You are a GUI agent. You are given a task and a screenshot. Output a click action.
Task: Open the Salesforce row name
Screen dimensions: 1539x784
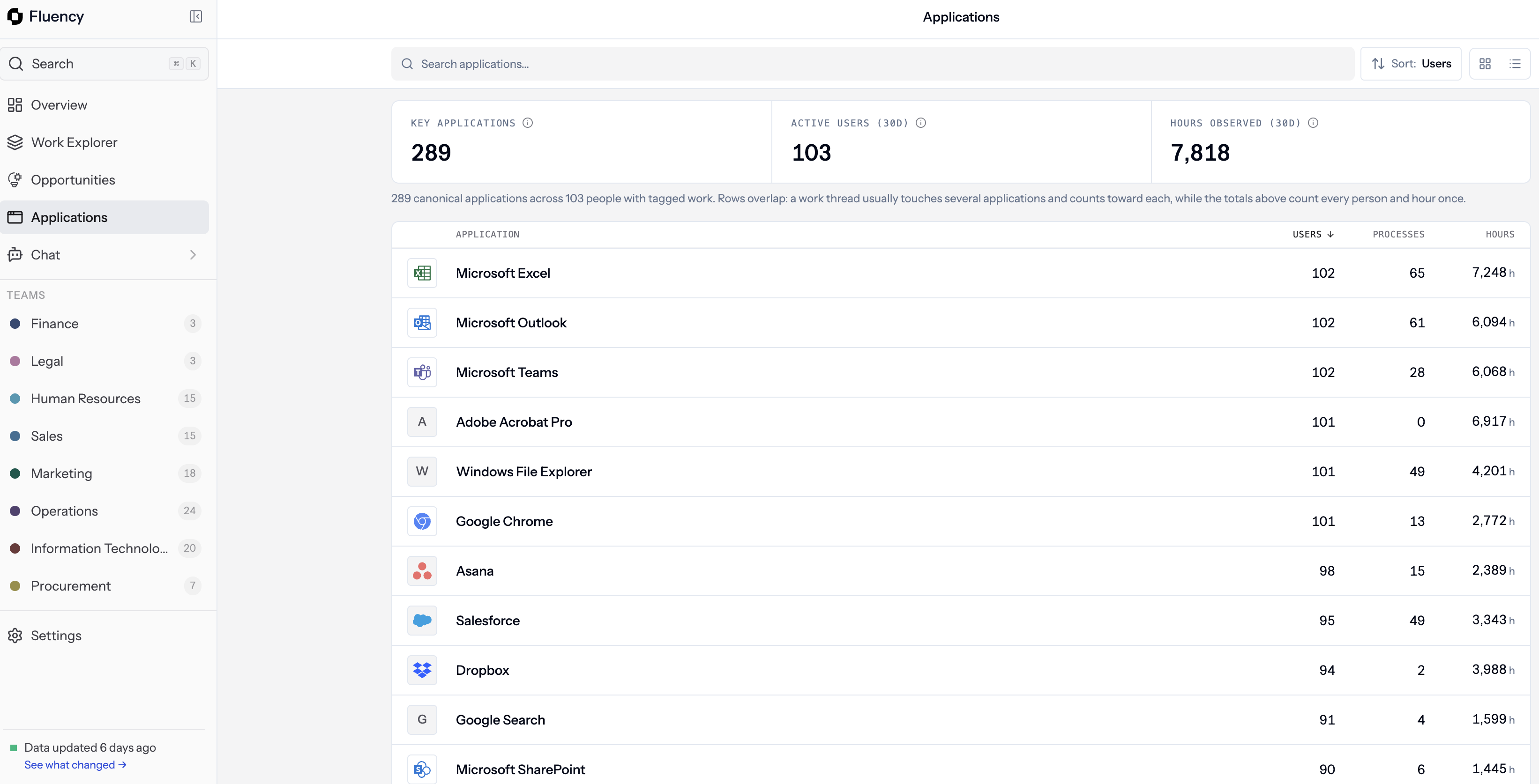pos(487,621)
